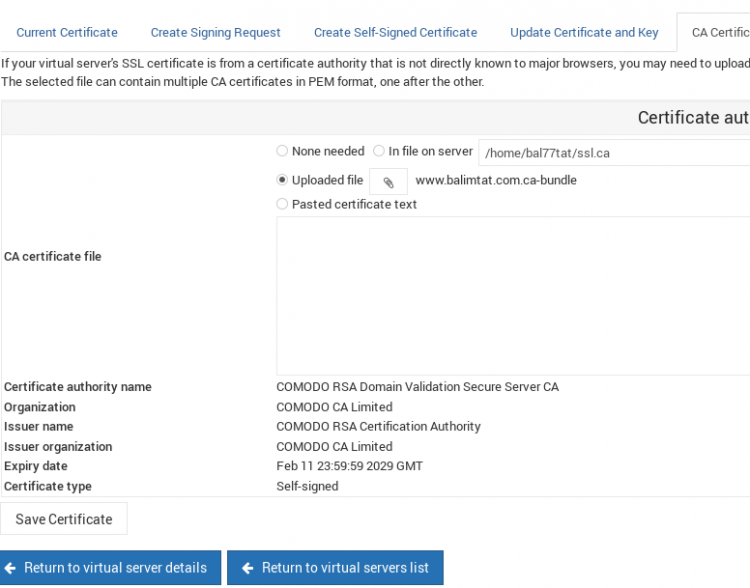Switch to the Current Certificate tab

pos(67,33)
